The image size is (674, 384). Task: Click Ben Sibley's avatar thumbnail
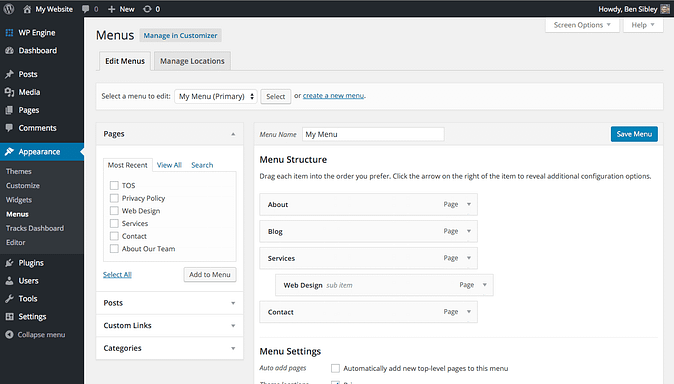pos(665,9)
